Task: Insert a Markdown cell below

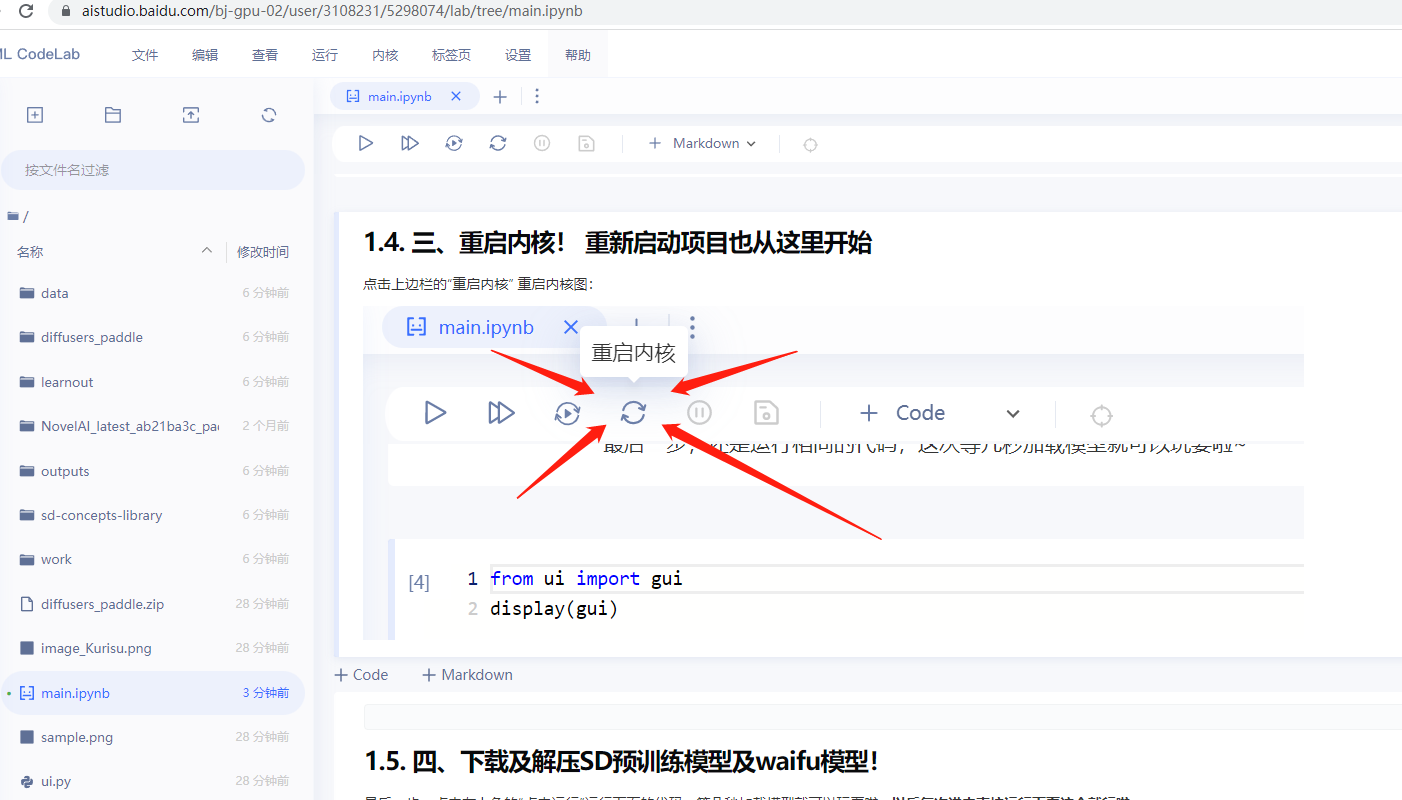Action: (467, 675)
